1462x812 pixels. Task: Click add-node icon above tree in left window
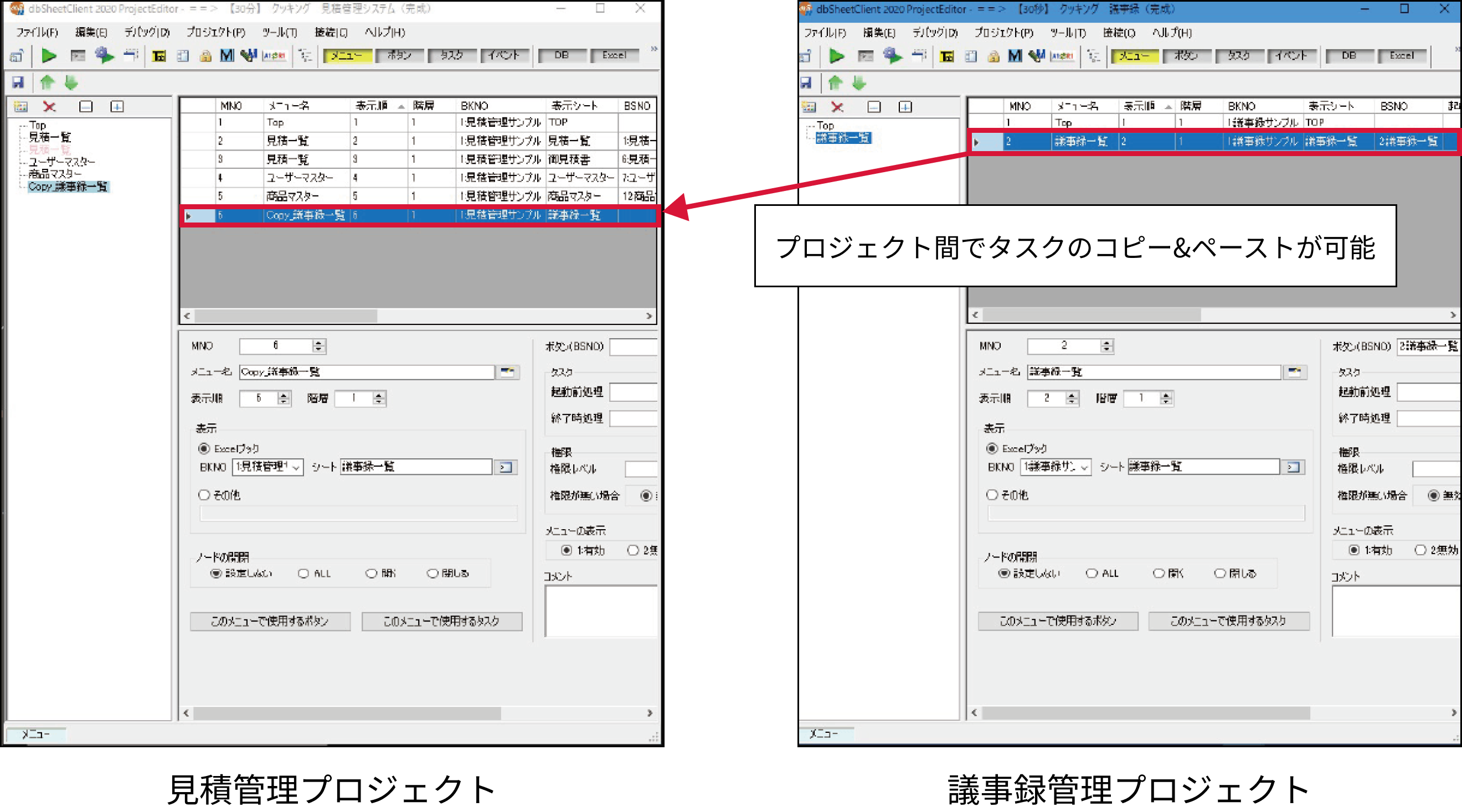click(21, 107)
